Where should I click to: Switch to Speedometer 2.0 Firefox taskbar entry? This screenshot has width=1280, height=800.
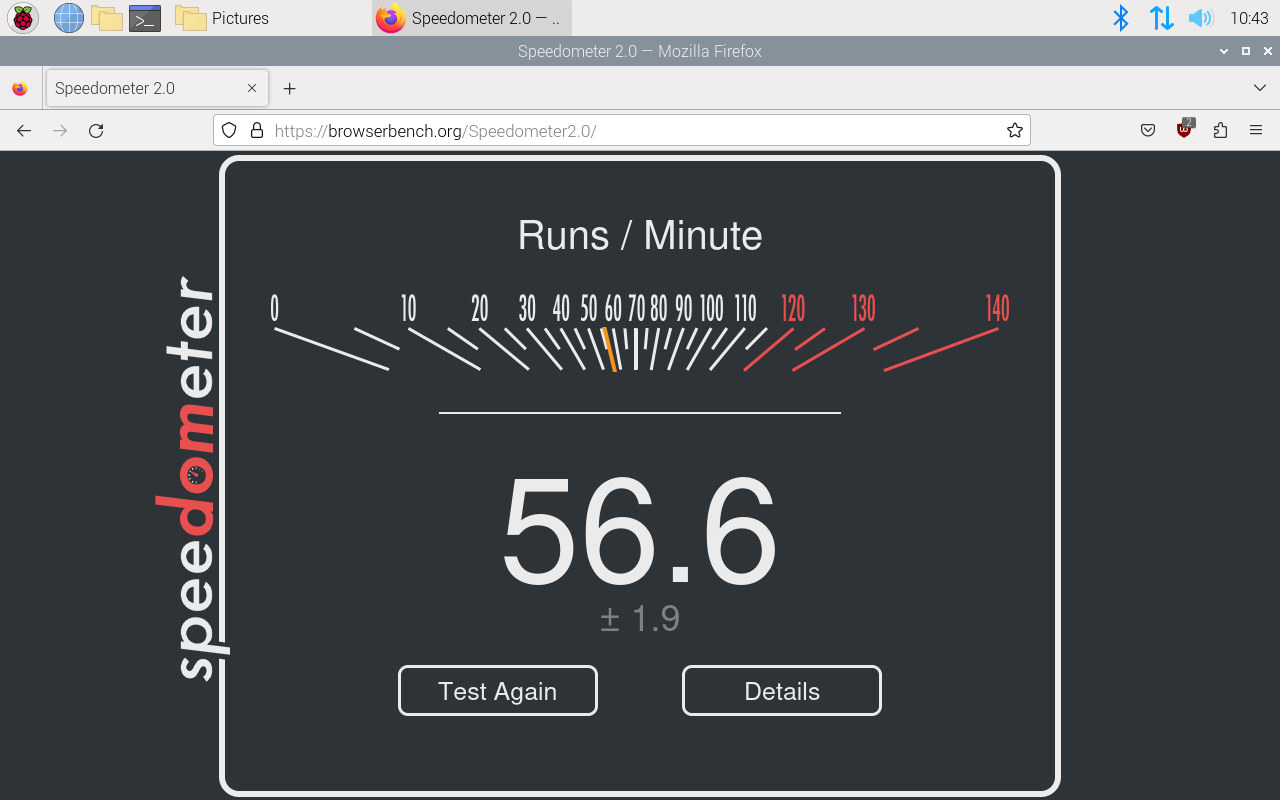click(473, 18)
